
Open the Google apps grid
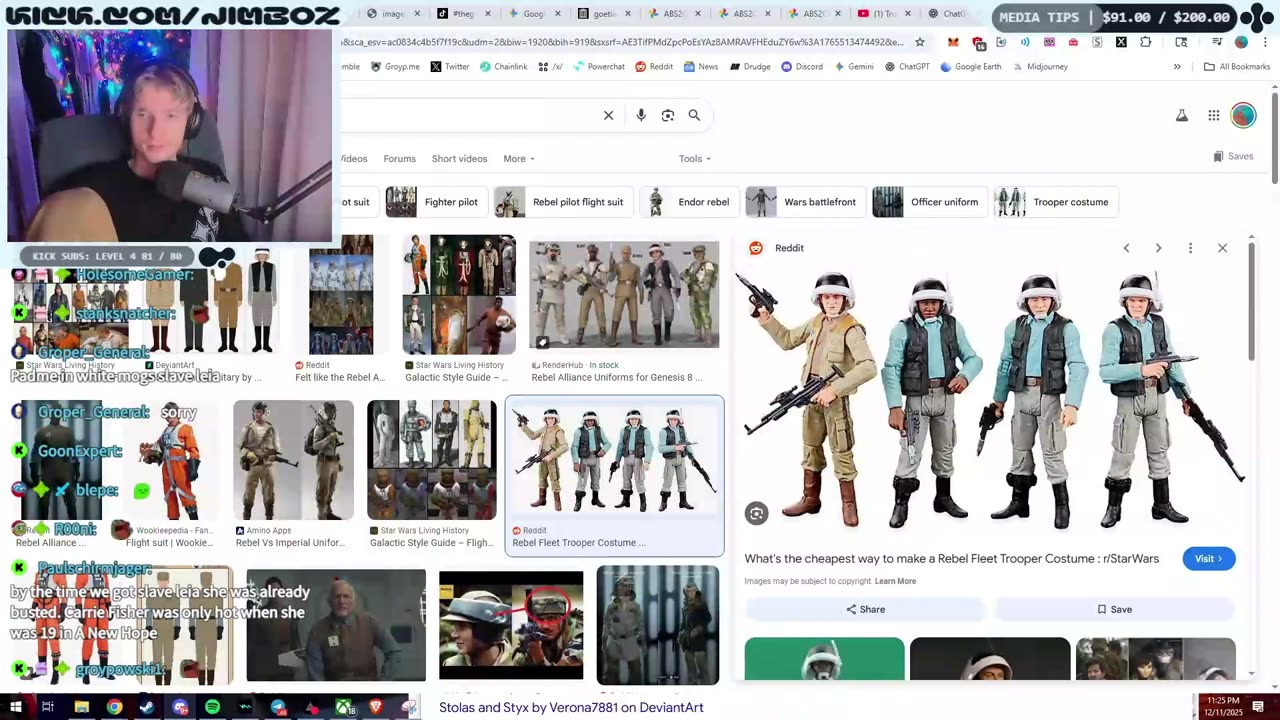[1213, 116]
